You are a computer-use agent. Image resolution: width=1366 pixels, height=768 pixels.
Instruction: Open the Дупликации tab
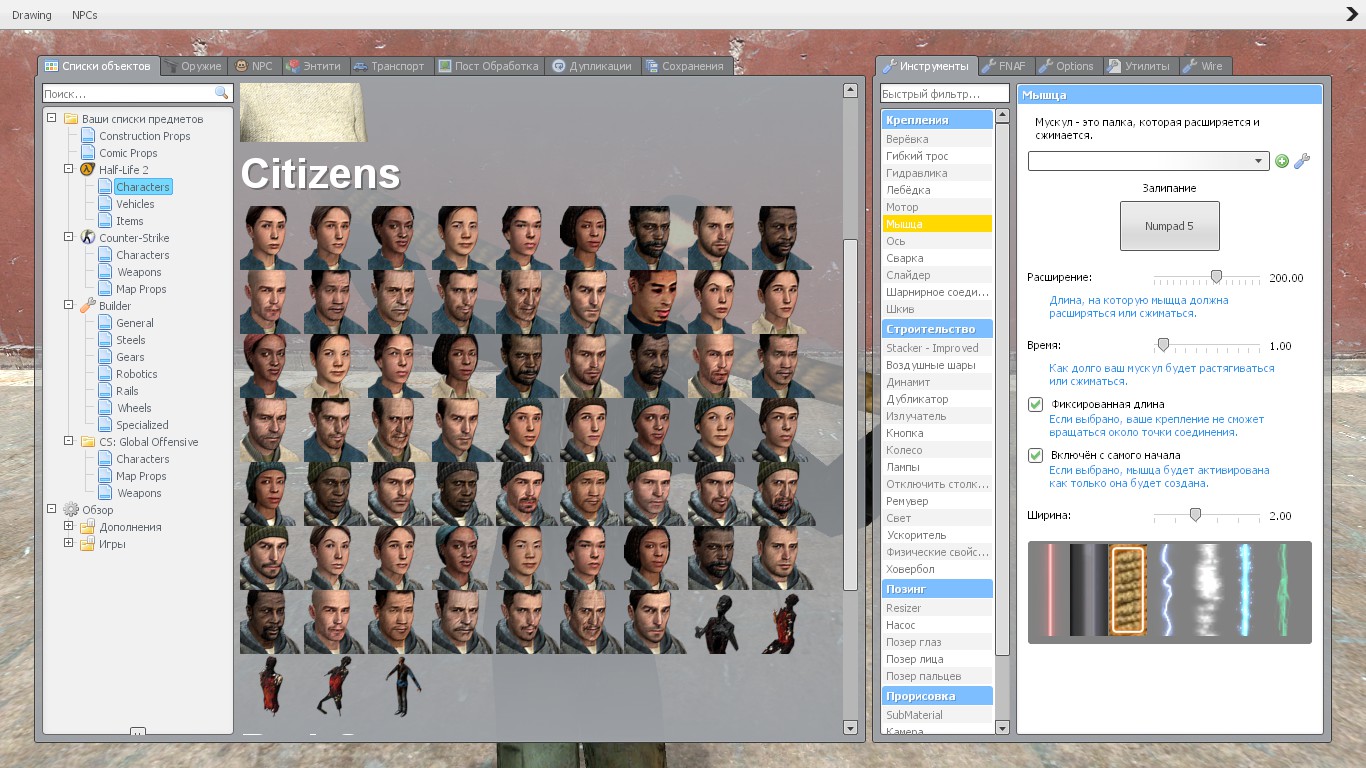point(593,66)
